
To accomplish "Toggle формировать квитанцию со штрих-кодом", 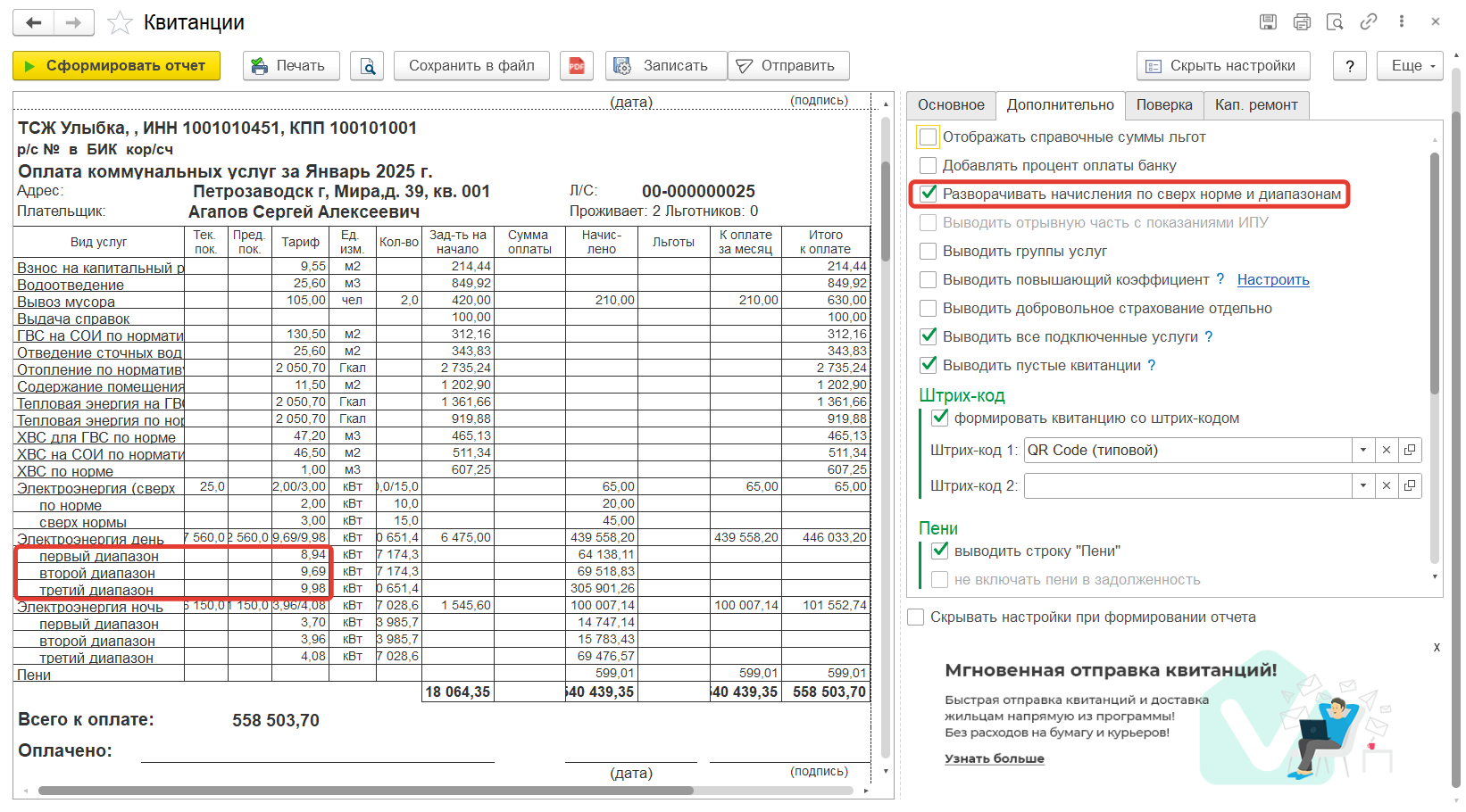I will (x=940, y=418).
